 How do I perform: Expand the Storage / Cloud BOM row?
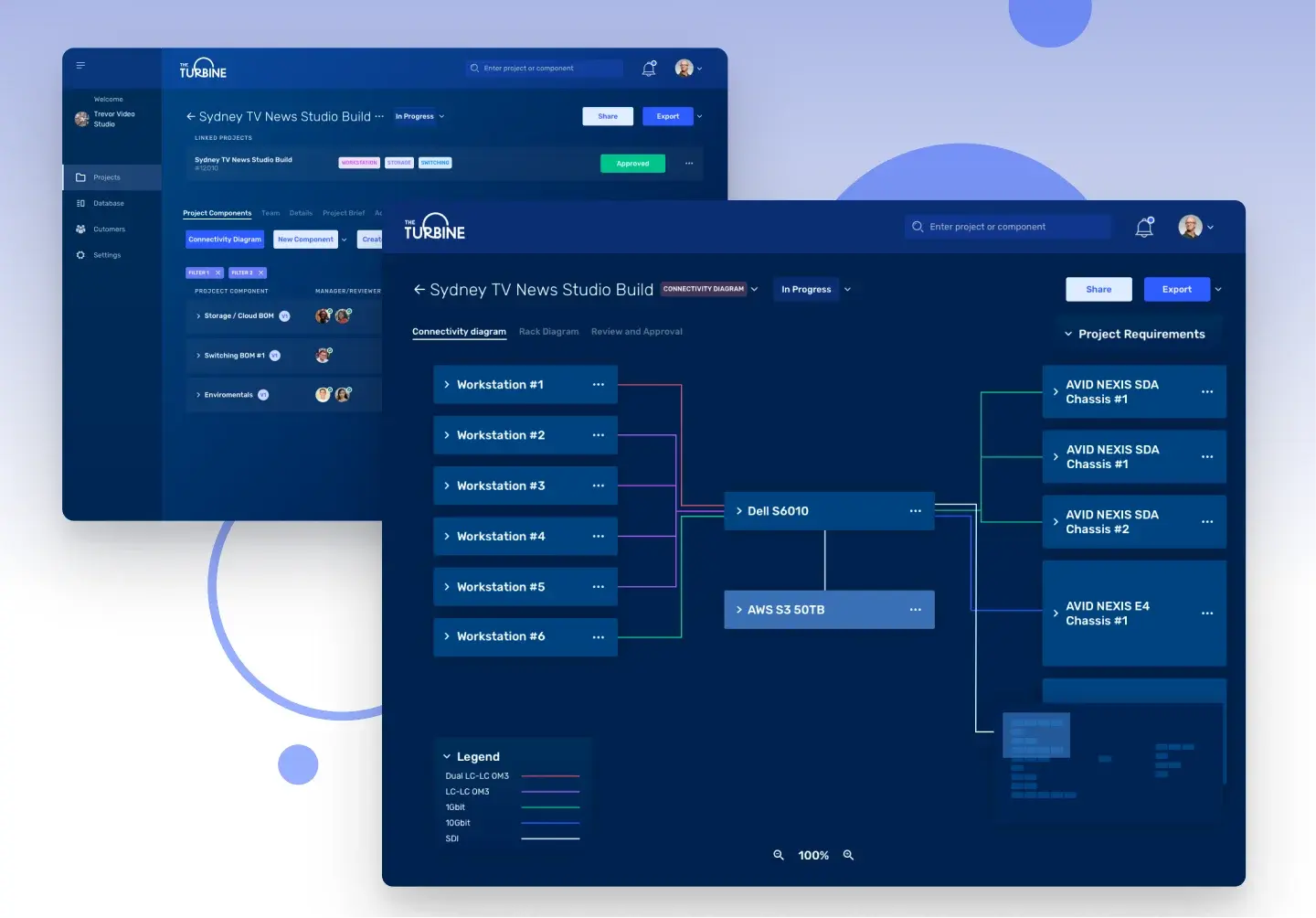tap(198, 316)
